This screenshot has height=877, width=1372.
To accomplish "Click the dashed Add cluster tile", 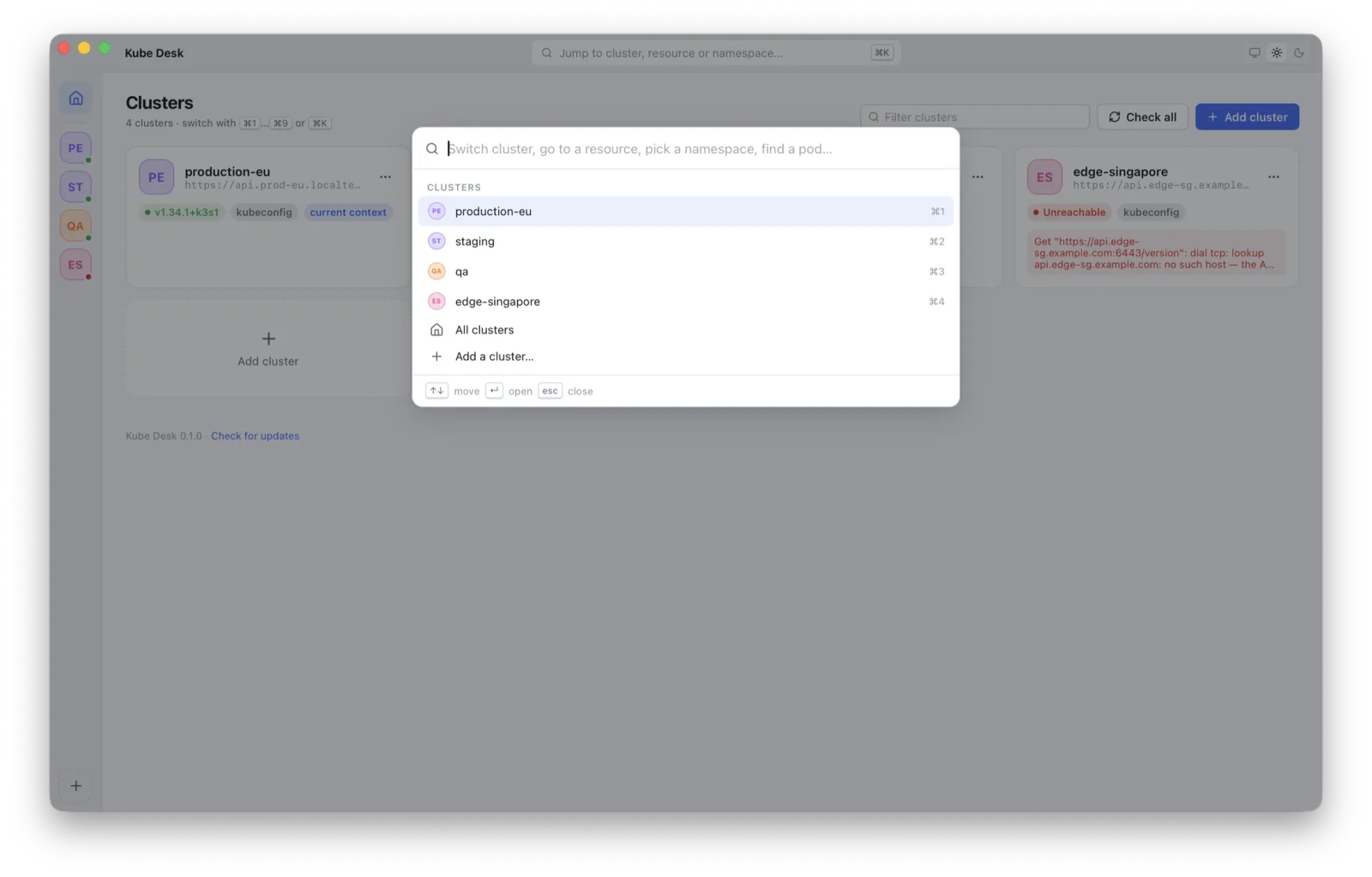I will click(268, 348).
